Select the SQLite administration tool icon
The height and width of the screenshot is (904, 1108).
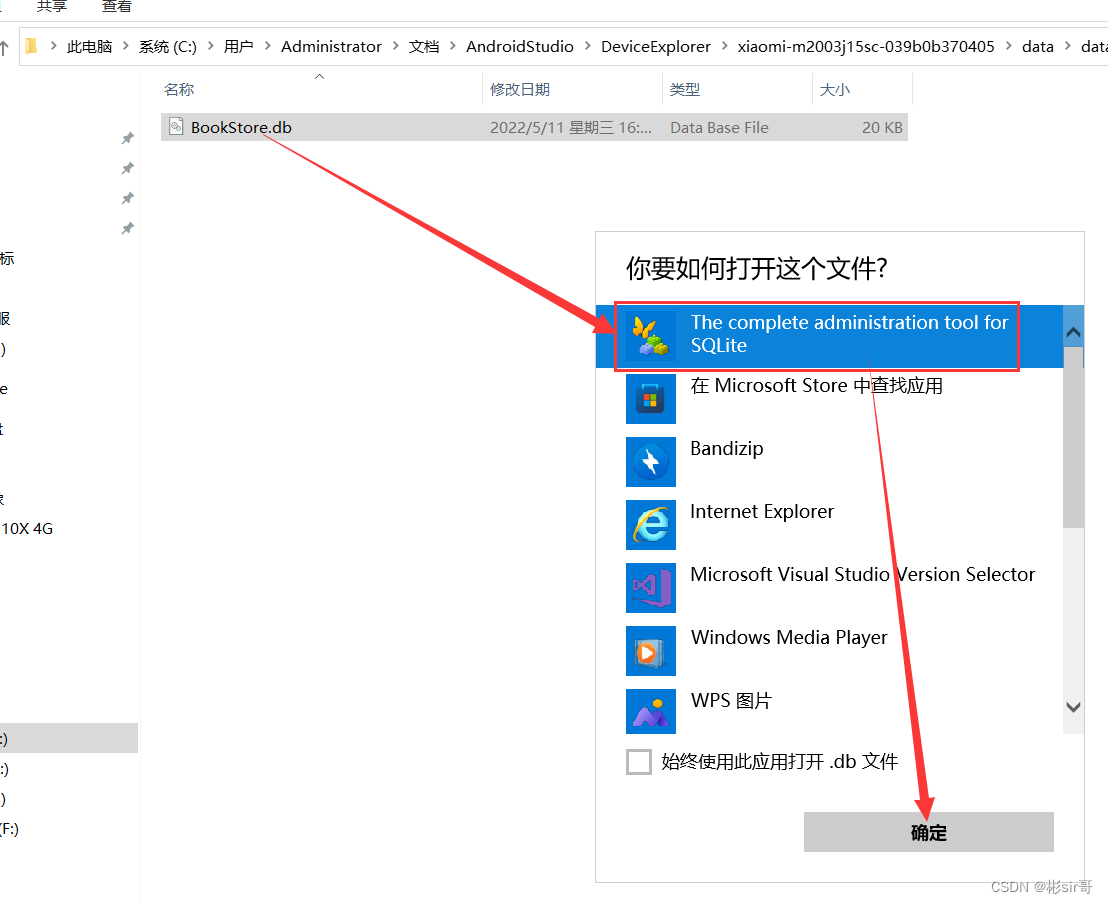(650, 336)
